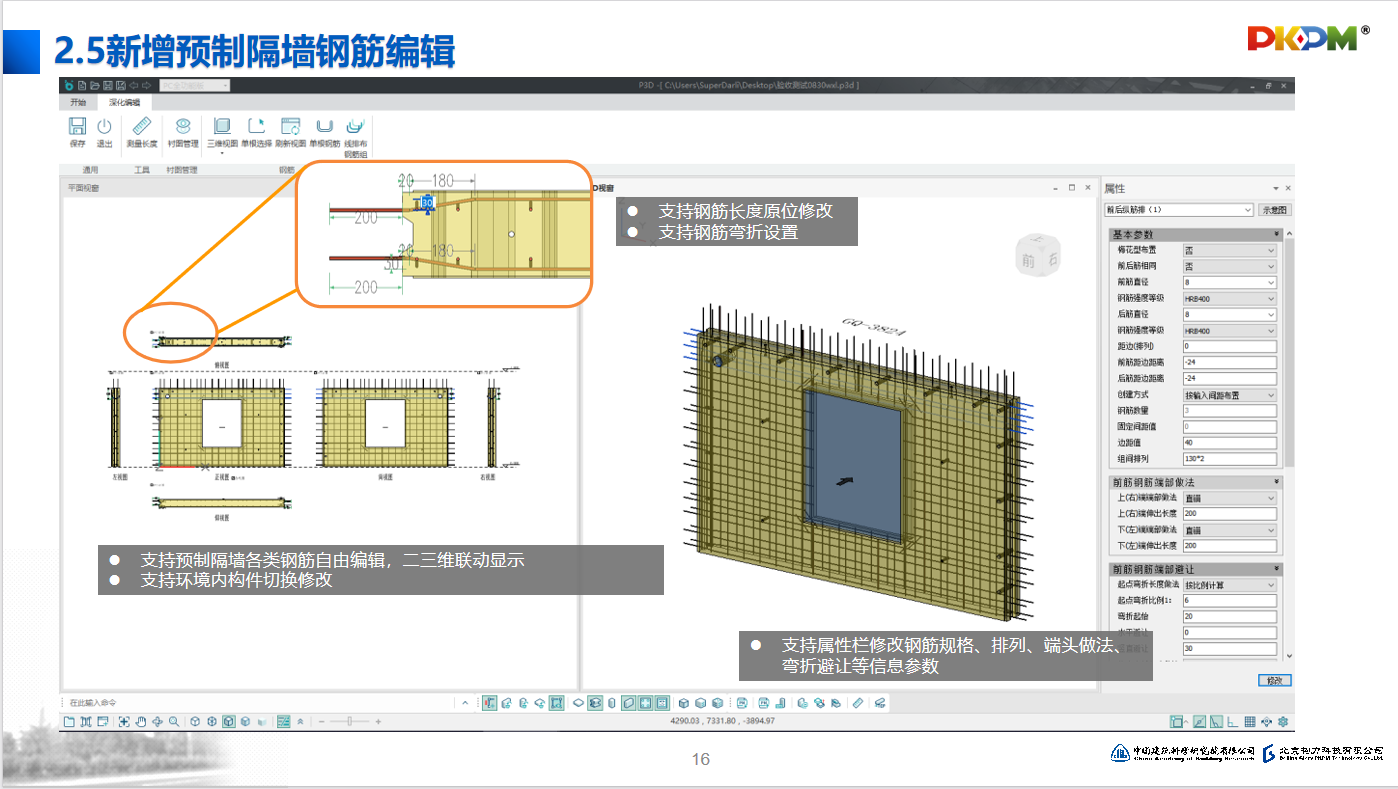
Task: Choose the 线排布钢筋组 rebar group tool
Action: click(355, 126)
